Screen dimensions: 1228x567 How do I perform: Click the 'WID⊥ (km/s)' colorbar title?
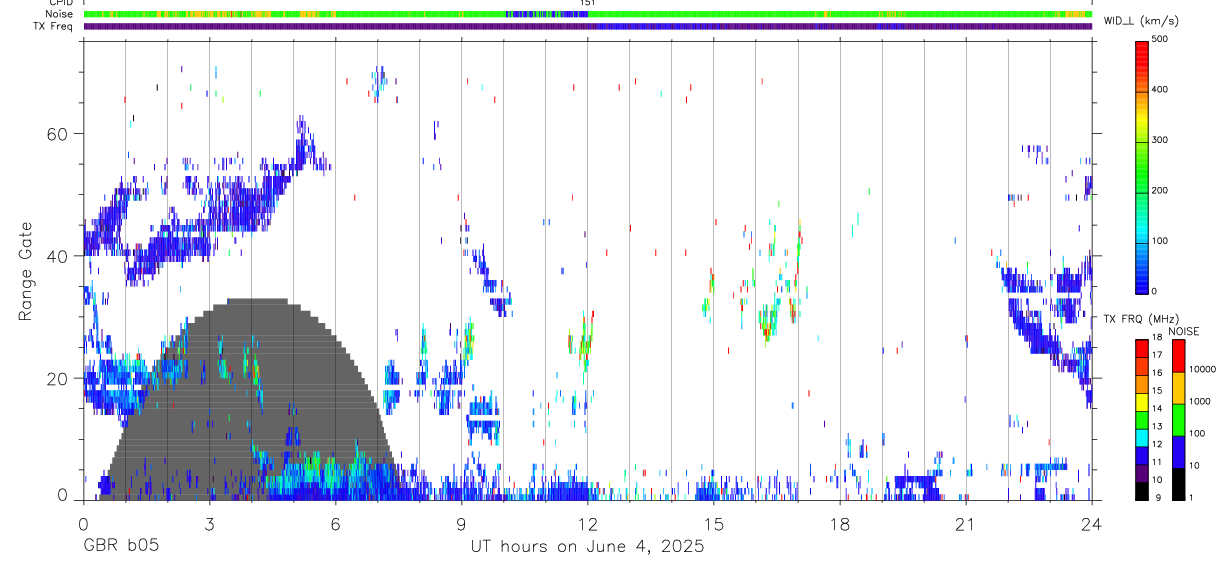click(x=1140, y=19)
